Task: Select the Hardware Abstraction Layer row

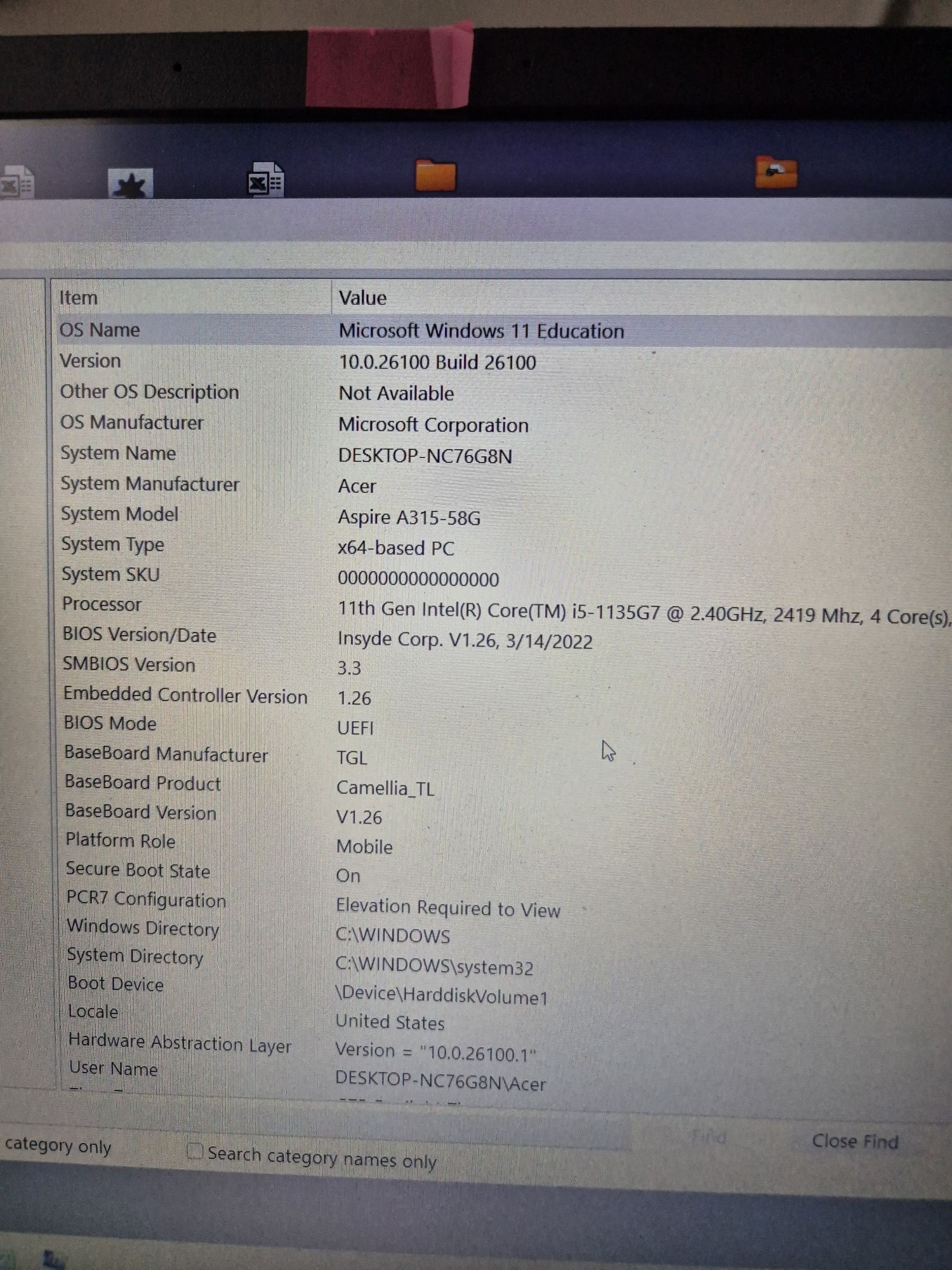Action: pos(180,1043)
